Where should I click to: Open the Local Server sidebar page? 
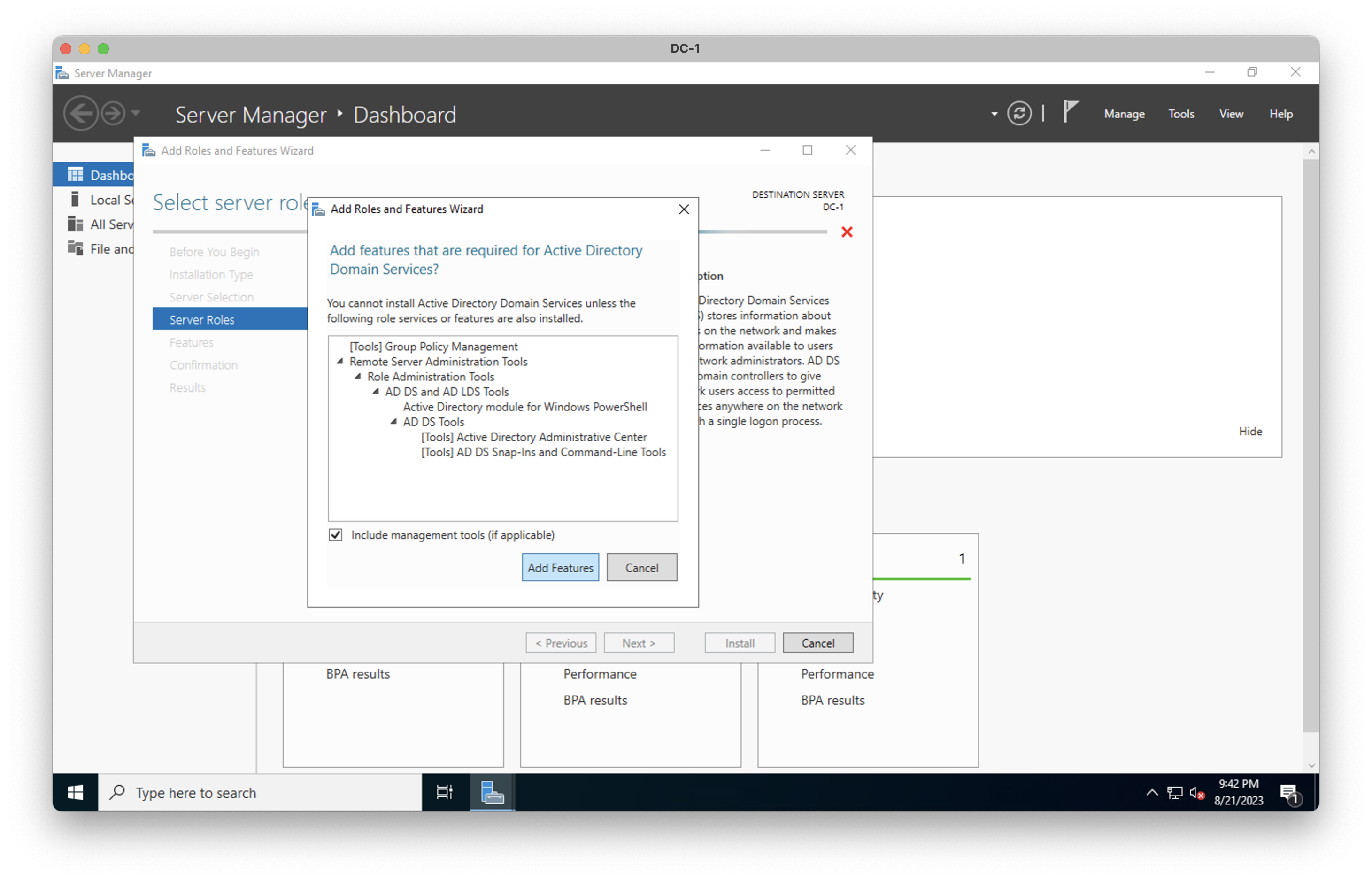click(x=109, y=199)
